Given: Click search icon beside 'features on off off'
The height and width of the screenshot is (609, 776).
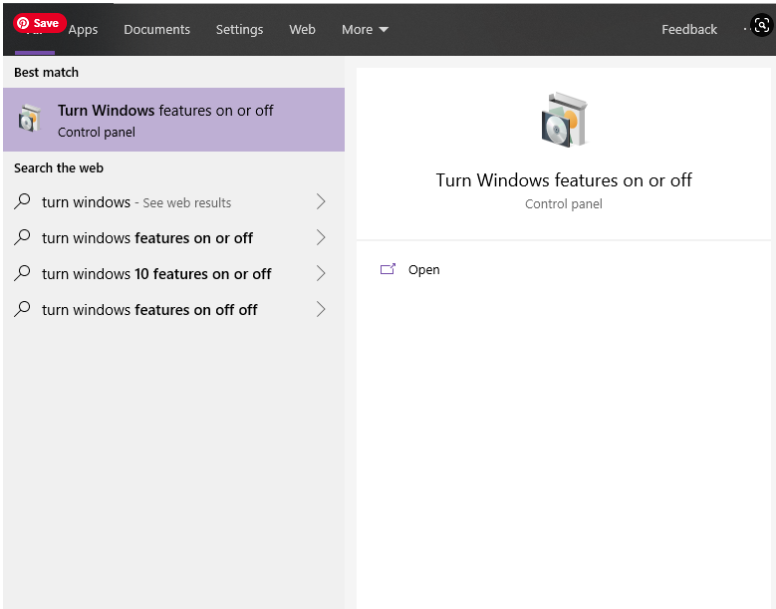Looking at the screenshot, I should (22, 309).
